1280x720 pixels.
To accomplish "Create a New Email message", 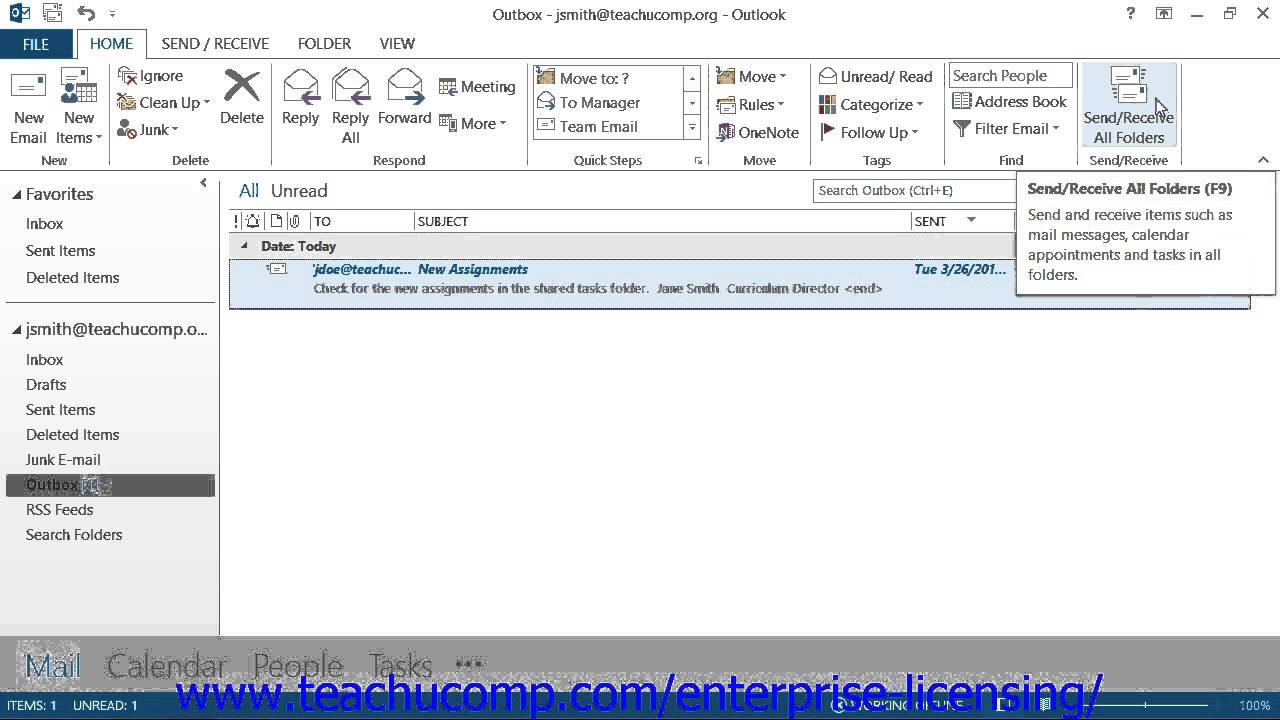I will 29,107.
